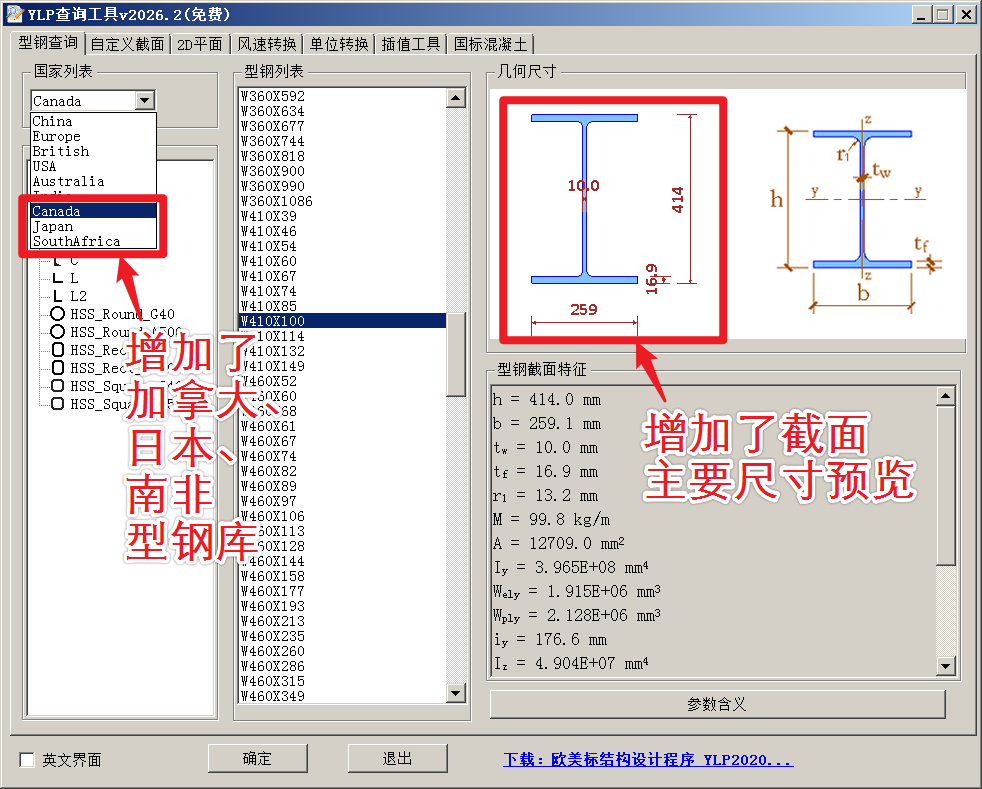982x789 pixels.
Task: Open the 单位转换 tab
Action: pos(339,44)
